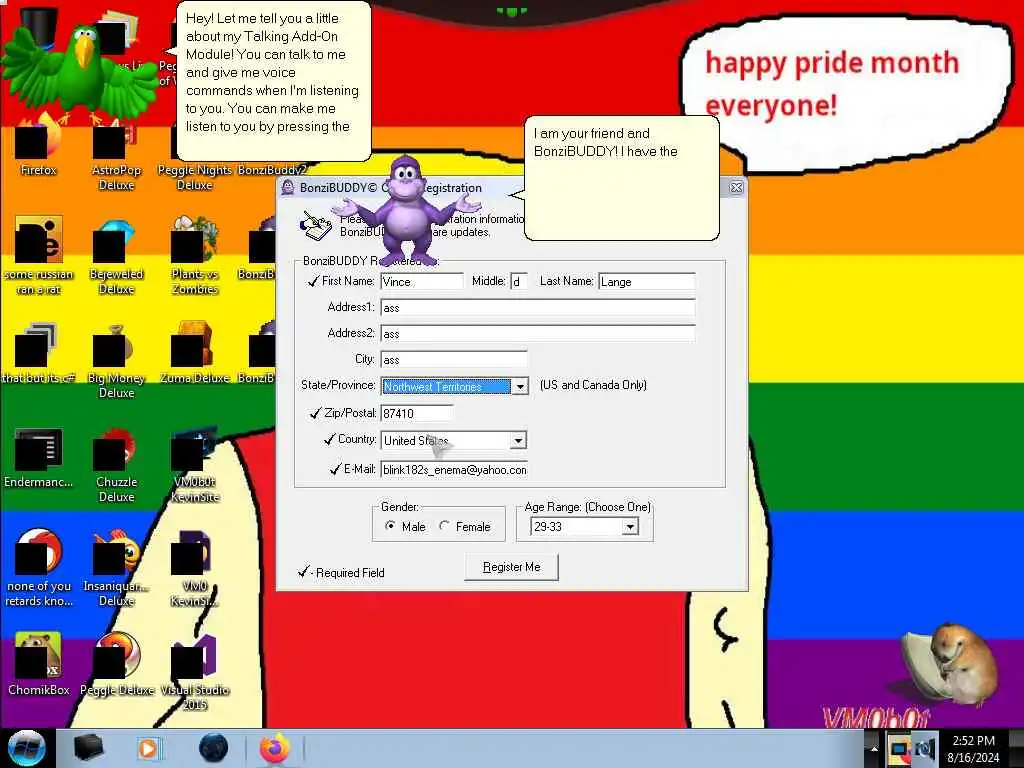Open 'that but its c#' desktop icon
Screen dimensions: 1024x768
39,353
